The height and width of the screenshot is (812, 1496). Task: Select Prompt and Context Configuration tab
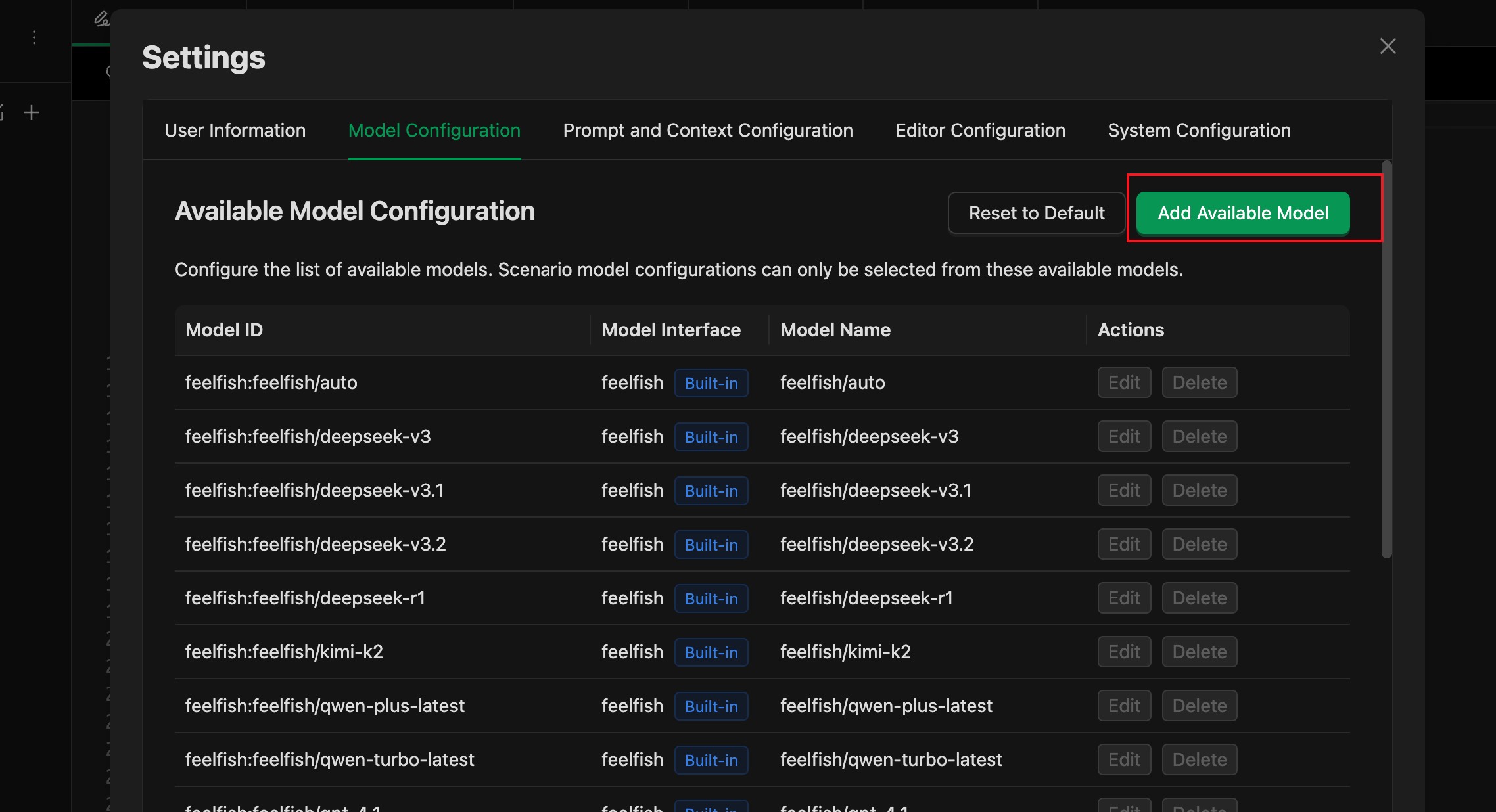(x=707, y=130)
